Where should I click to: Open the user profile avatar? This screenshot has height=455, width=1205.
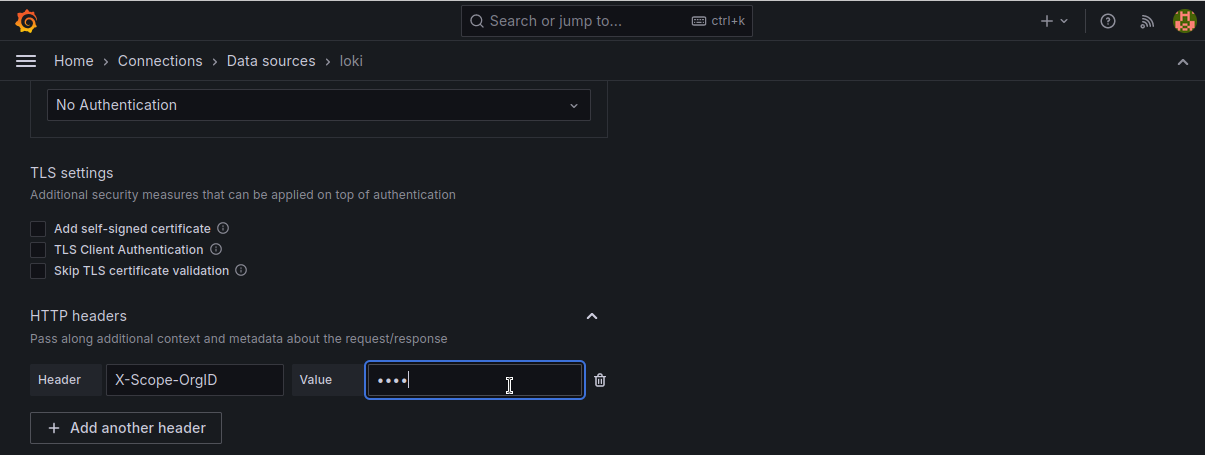coord(1184,21)
